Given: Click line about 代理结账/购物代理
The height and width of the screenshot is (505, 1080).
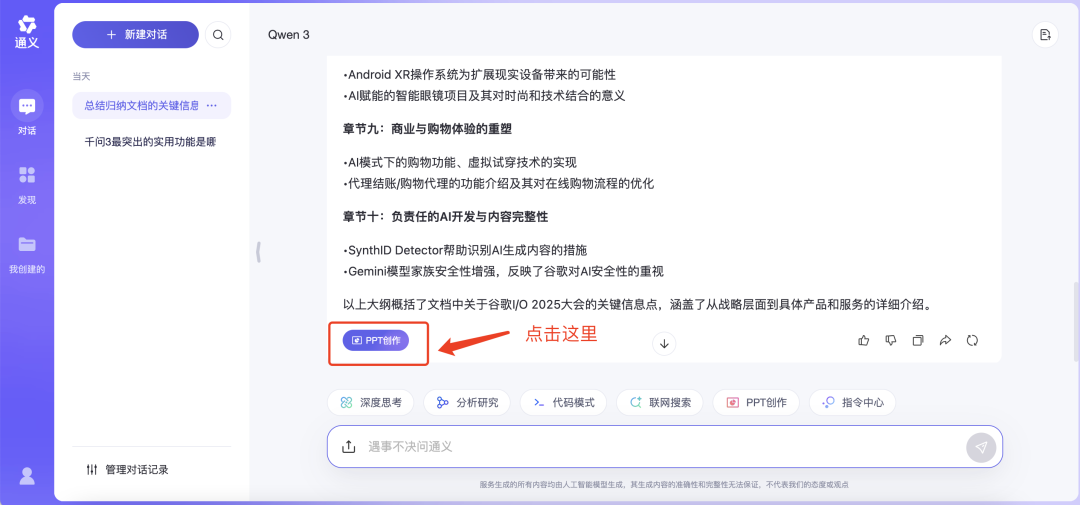Looking at the screenshot, I should pos(498,184).
